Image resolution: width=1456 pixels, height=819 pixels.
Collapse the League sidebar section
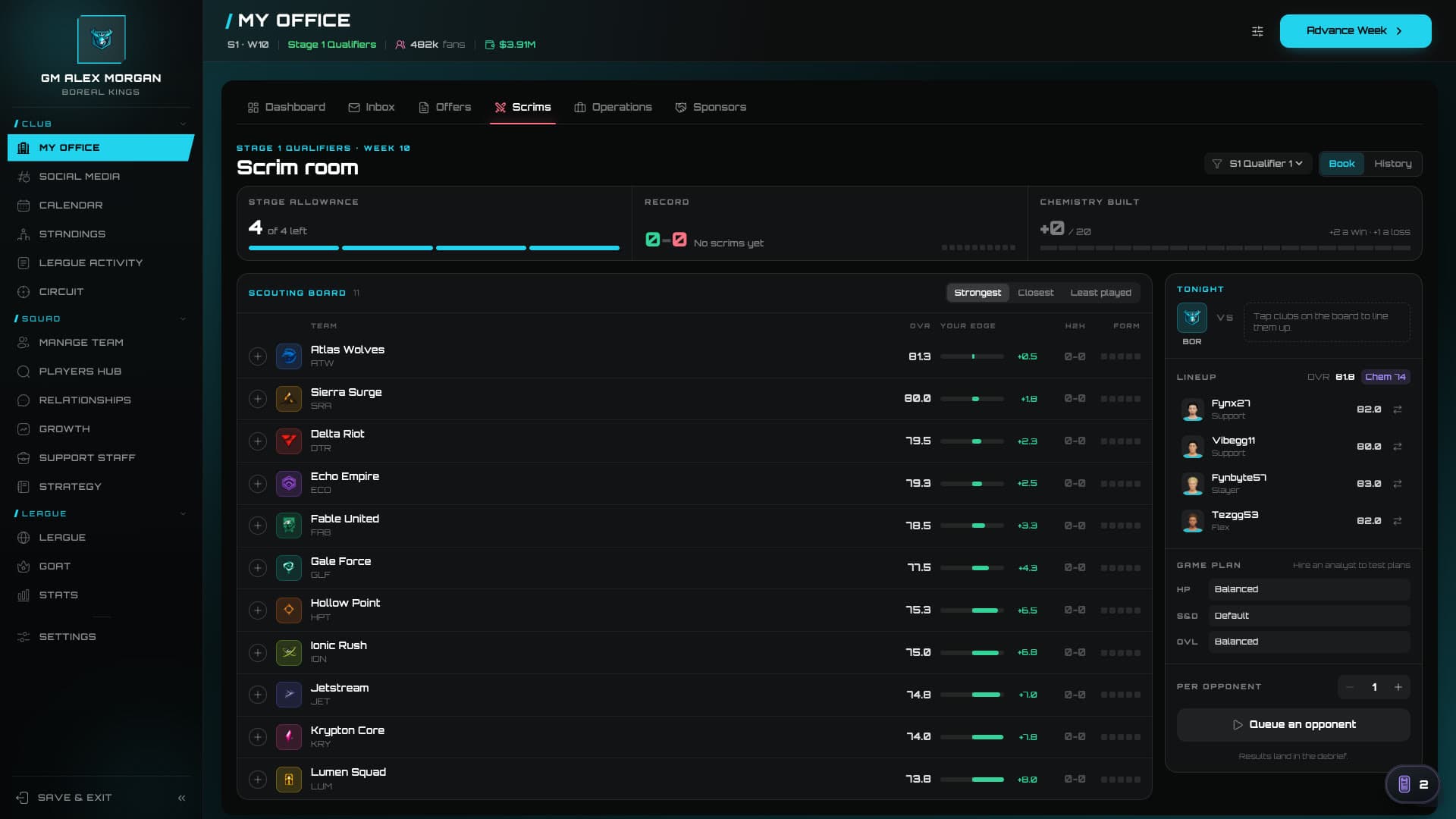(183, 514)
